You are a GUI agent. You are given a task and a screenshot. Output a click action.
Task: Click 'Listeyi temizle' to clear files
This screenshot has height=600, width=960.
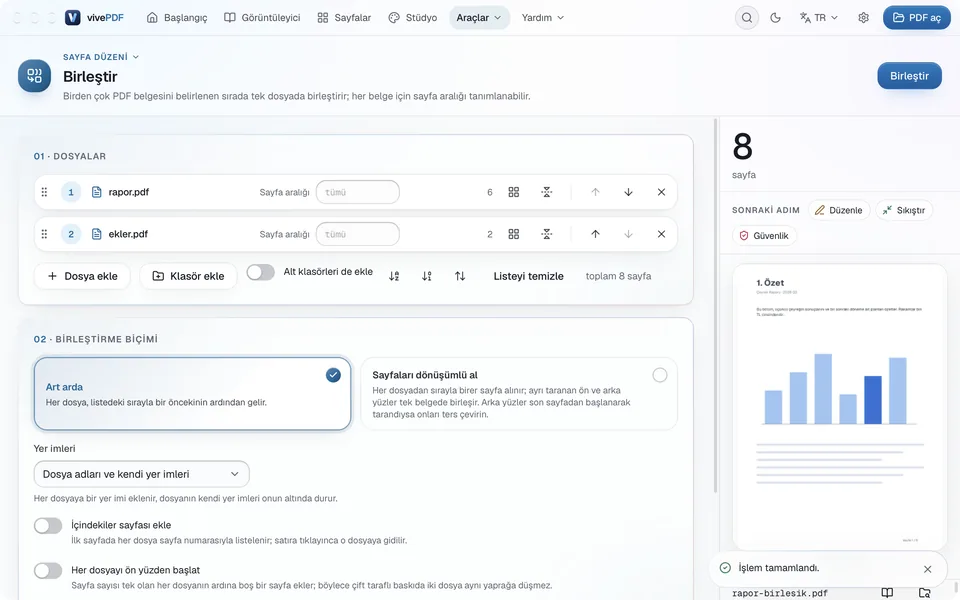pyautogui.click(x=528, y=276)
